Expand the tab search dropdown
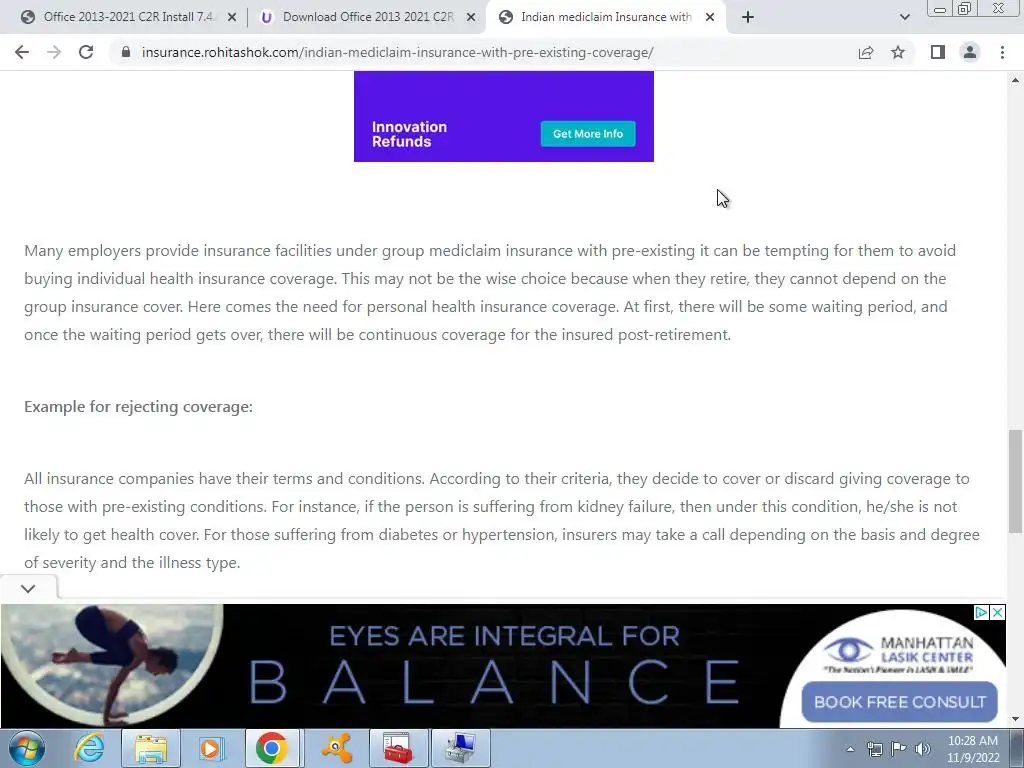 pos(904,17)
